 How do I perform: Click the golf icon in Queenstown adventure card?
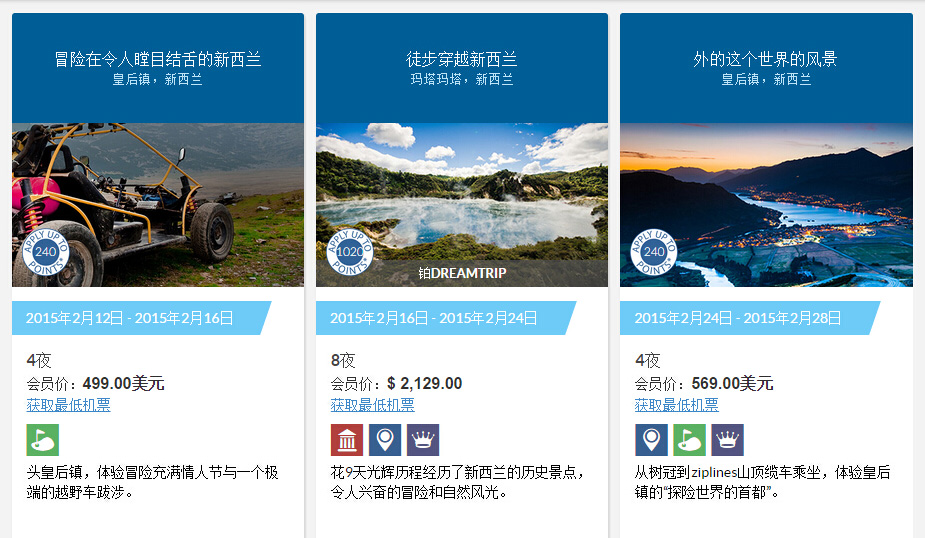42,440
